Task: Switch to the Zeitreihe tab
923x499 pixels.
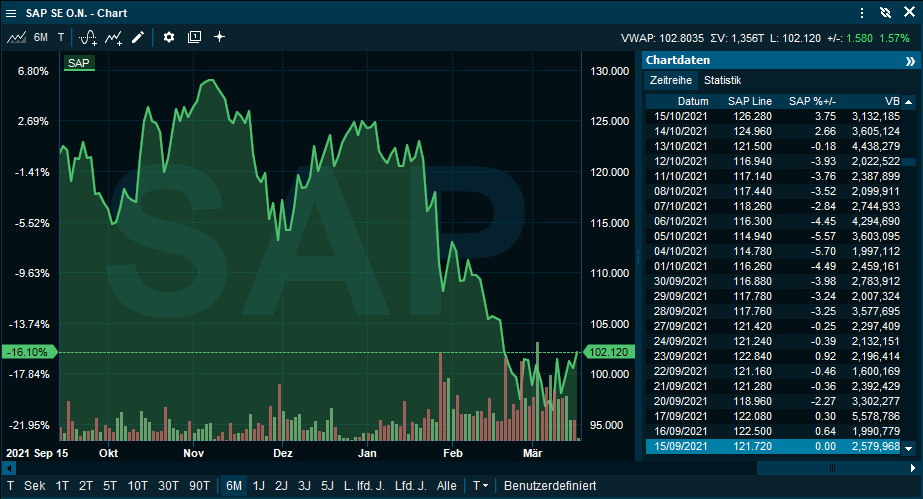Action: (x=671, y=80)
